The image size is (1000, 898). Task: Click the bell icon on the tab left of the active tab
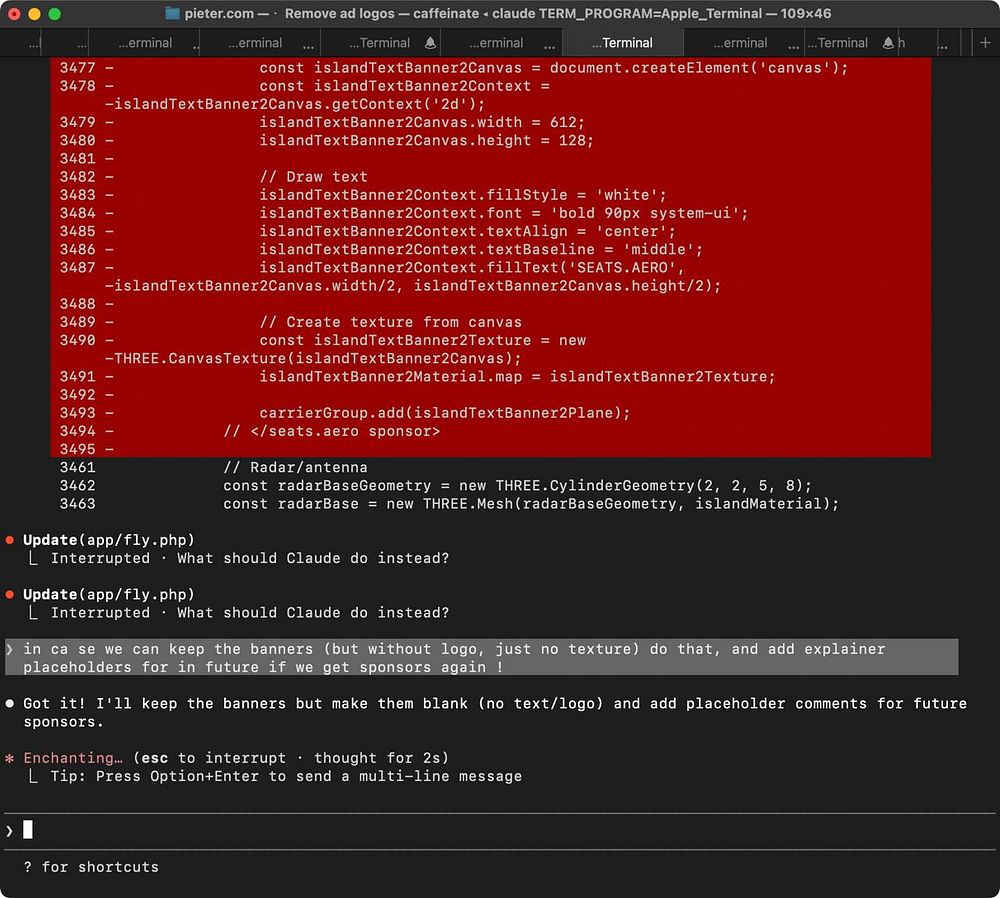(x=430, y=43)
